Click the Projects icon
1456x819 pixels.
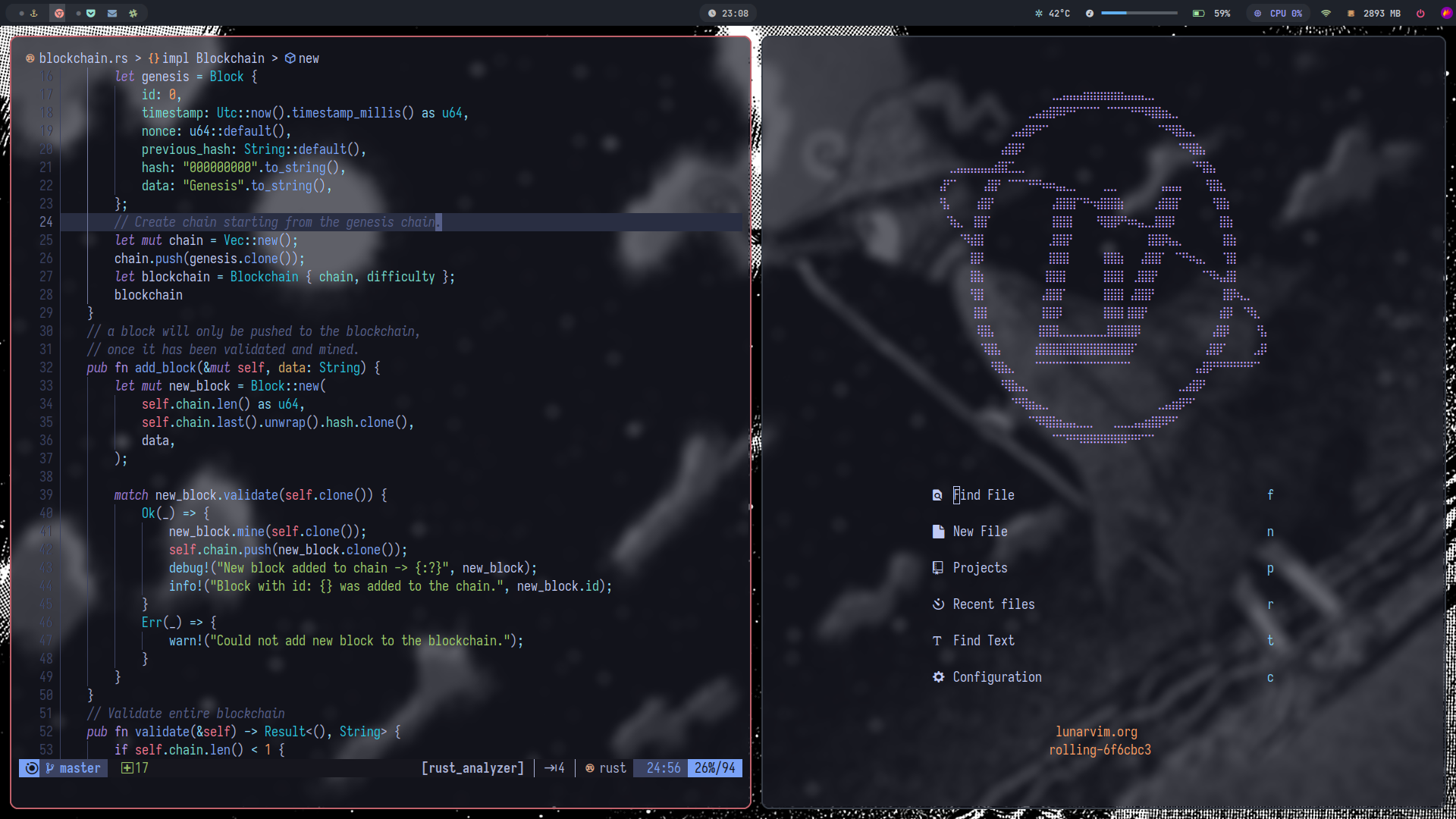[x=938, y=568]
